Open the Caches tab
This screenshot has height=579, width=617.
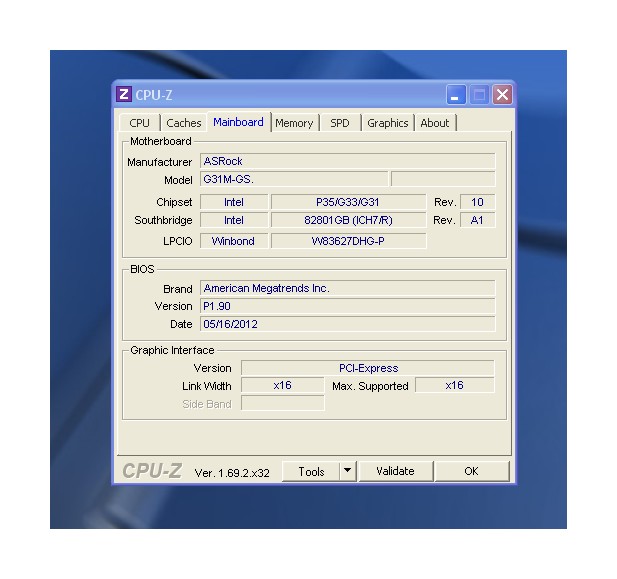[x=184, y=123]
